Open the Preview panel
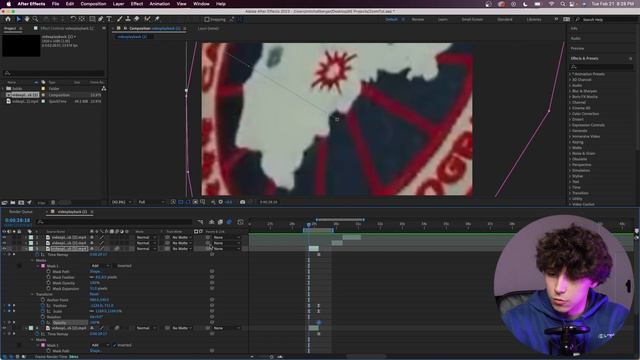Screen dimensions: 640x360 coord(578,48)
